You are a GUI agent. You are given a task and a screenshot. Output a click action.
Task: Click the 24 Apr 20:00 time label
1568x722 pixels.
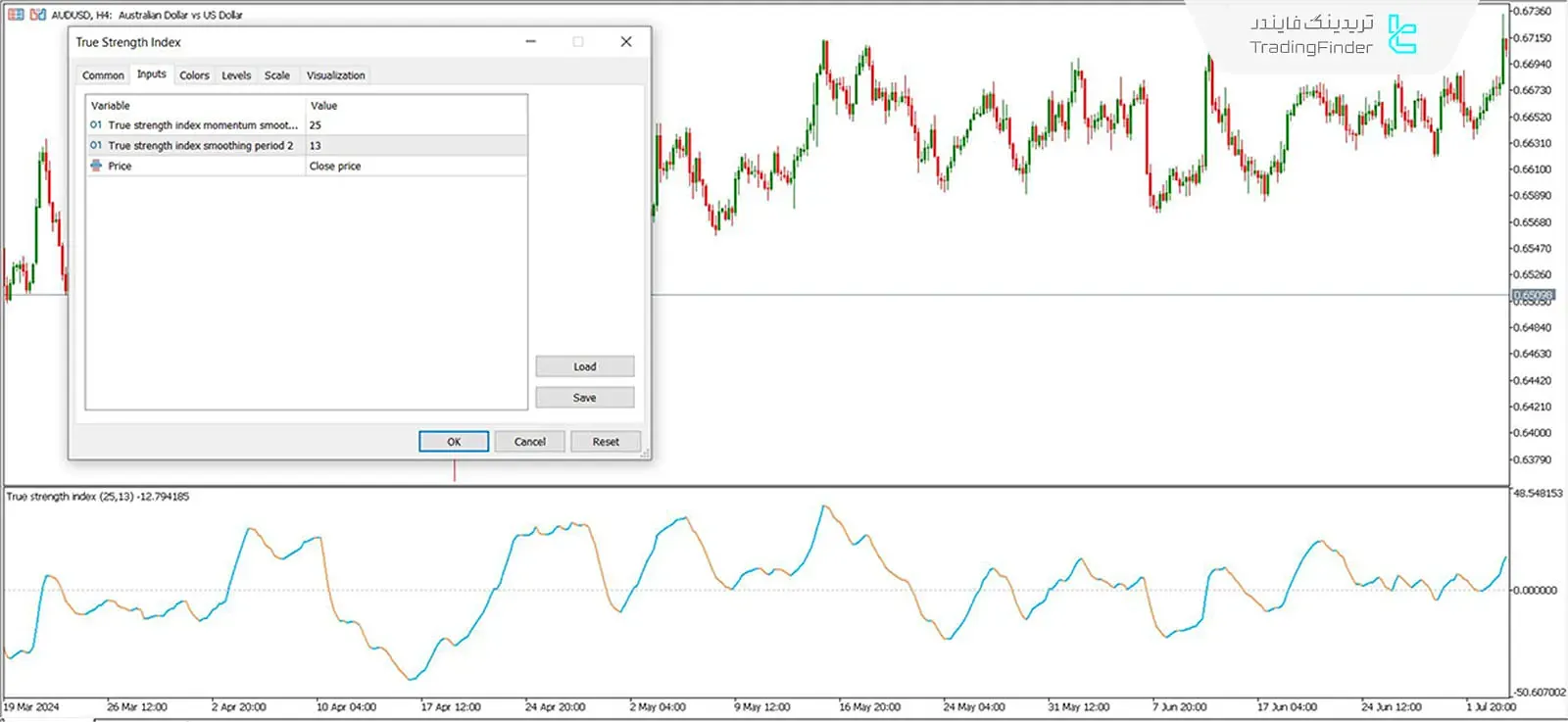555,706
